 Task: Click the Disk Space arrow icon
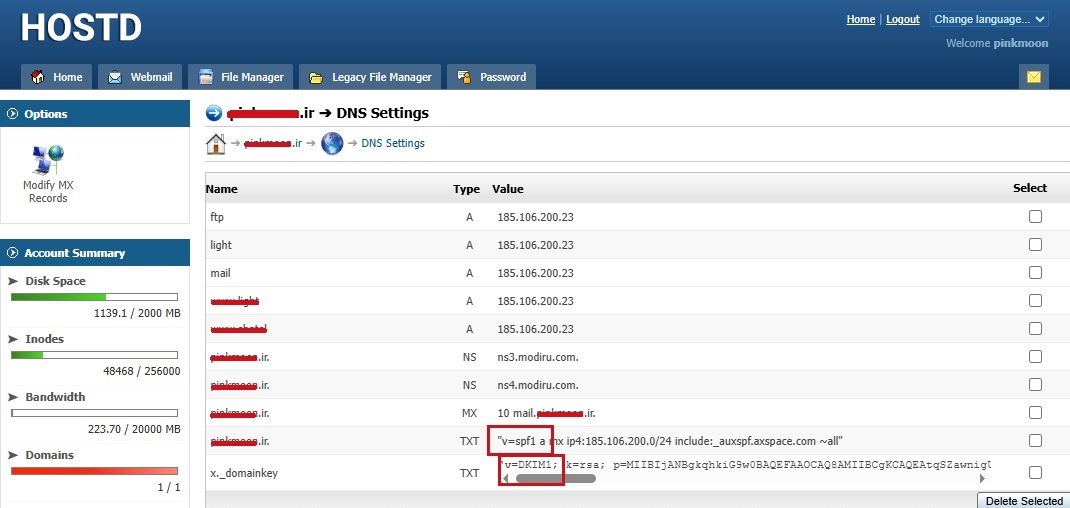point(14,281)
